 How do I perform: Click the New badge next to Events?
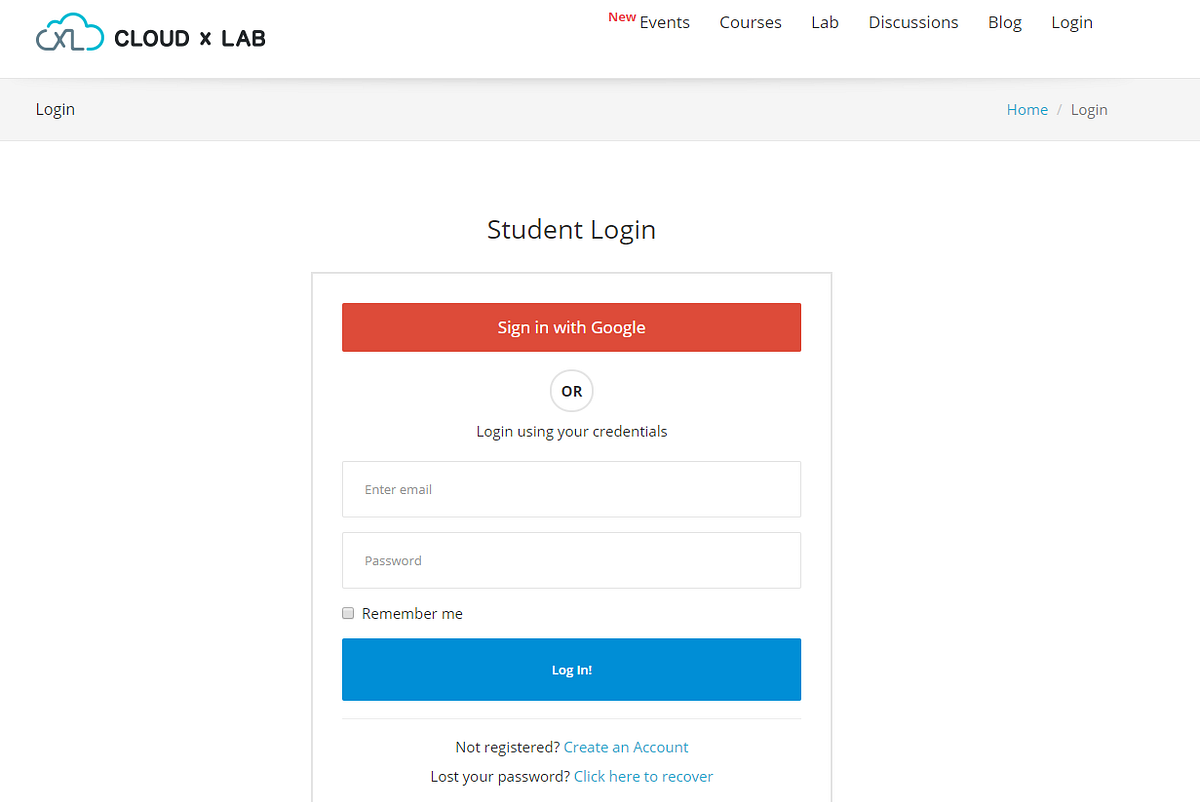[621, 16]
